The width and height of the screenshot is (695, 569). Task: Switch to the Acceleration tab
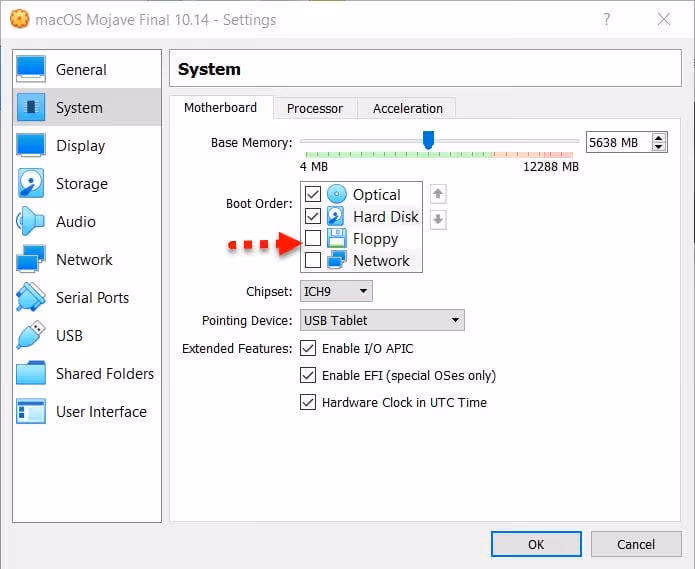(x=408, y=109)
